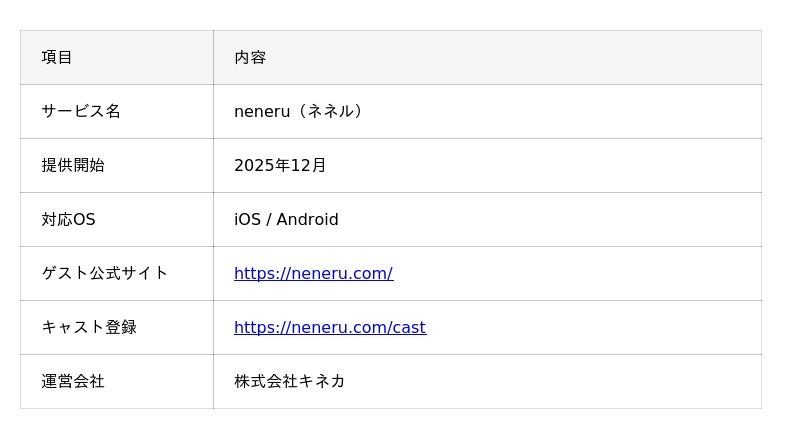
Task: Click the 内容 header cell
Action: (487, 57)
